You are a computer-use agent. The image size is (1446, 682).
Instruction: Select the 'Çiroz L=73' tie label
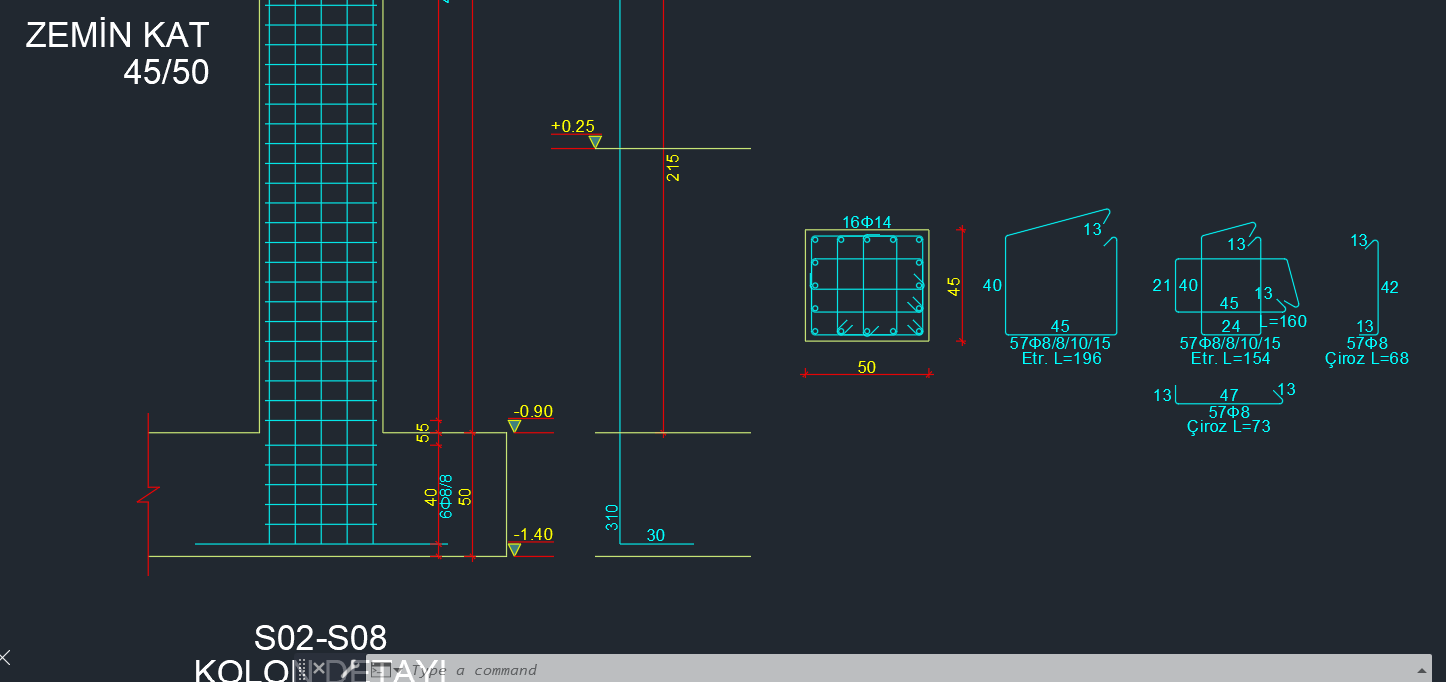pyautogui.click(x=1229, y=426)
